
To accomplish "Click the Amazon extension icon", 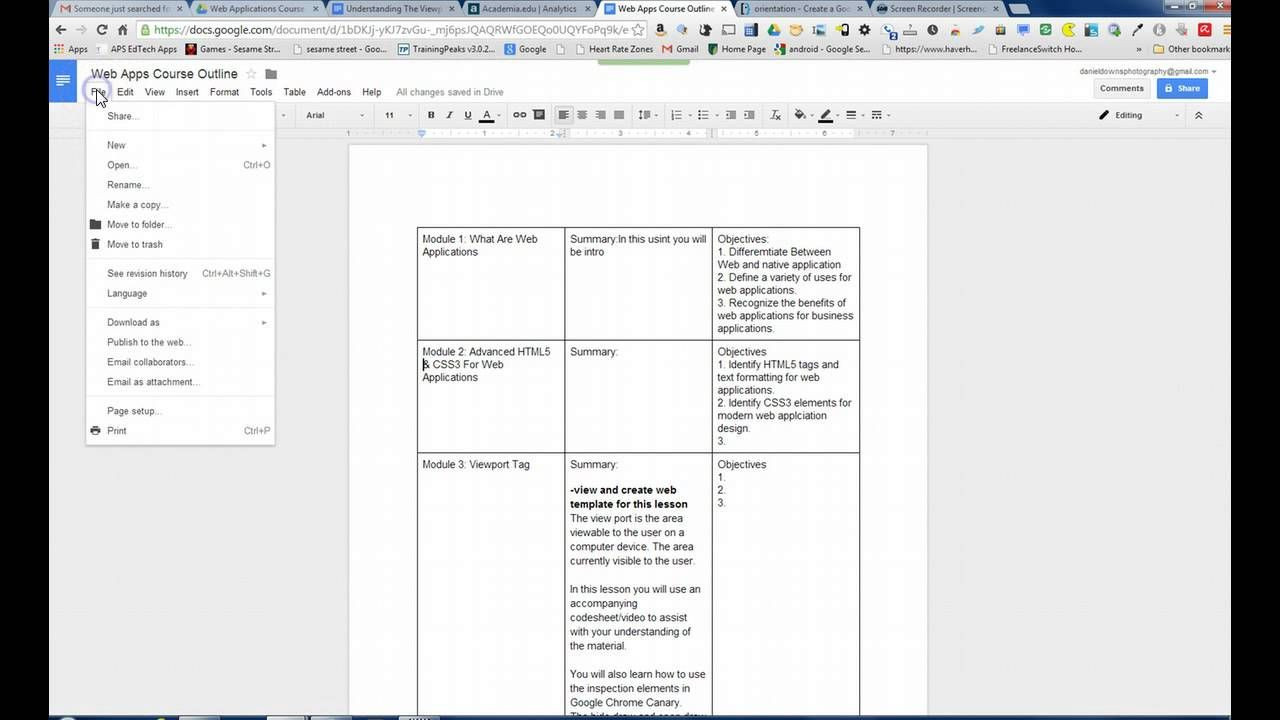I will pyautogui.click(x=660, y=29).
